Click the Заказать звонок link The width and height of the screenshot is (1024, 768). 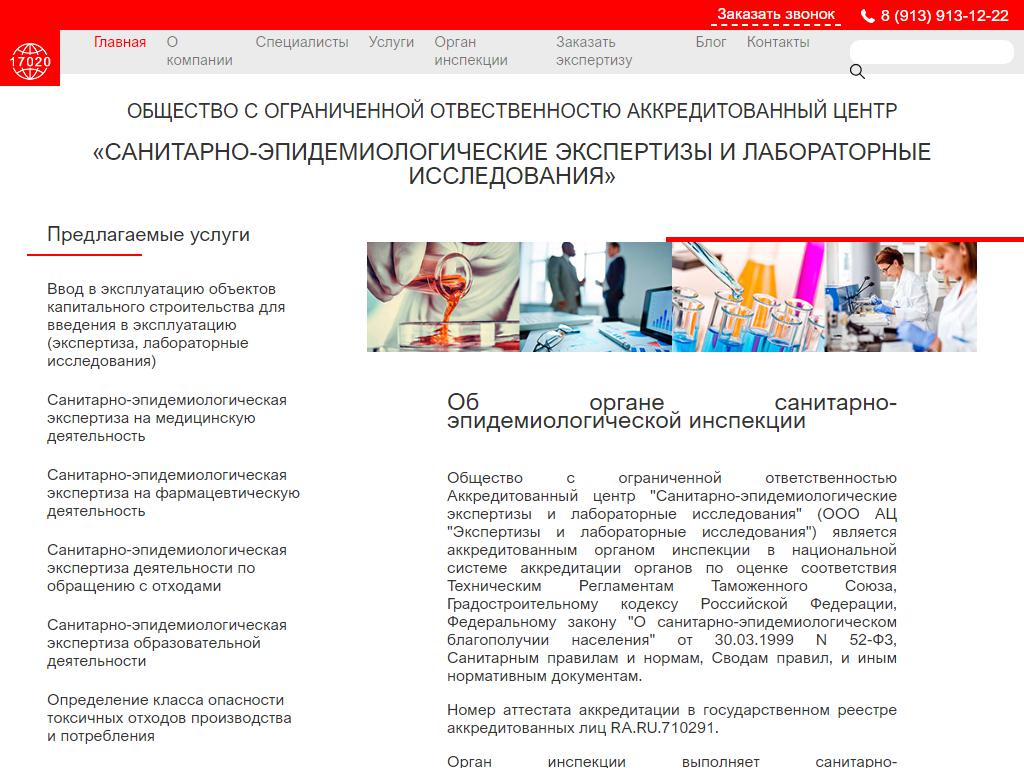coord(776,14)
